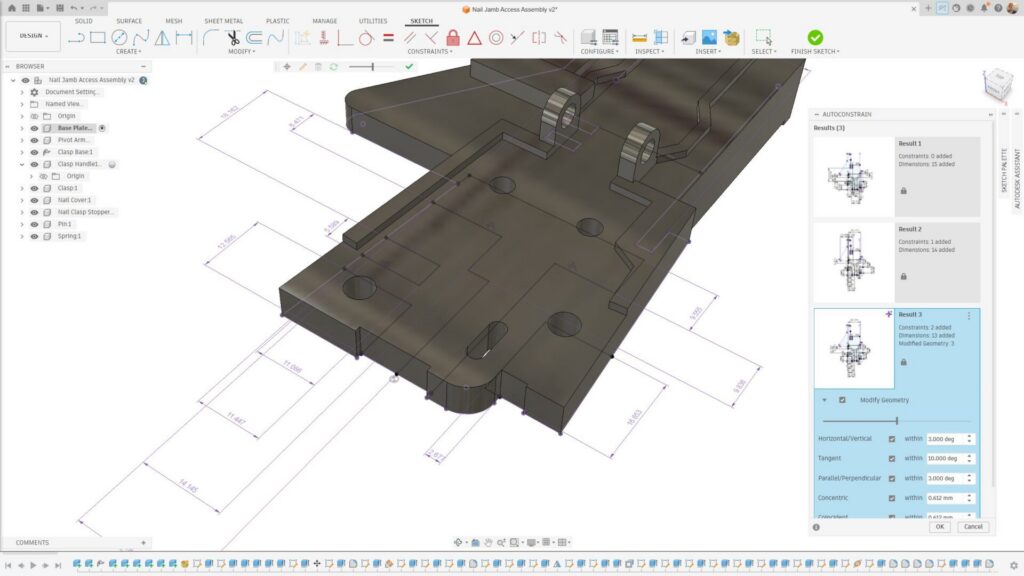Click the info icon in Autoconstrain dialog
The width and height of the screenshot is (1024, 576).
click(816, 527)
